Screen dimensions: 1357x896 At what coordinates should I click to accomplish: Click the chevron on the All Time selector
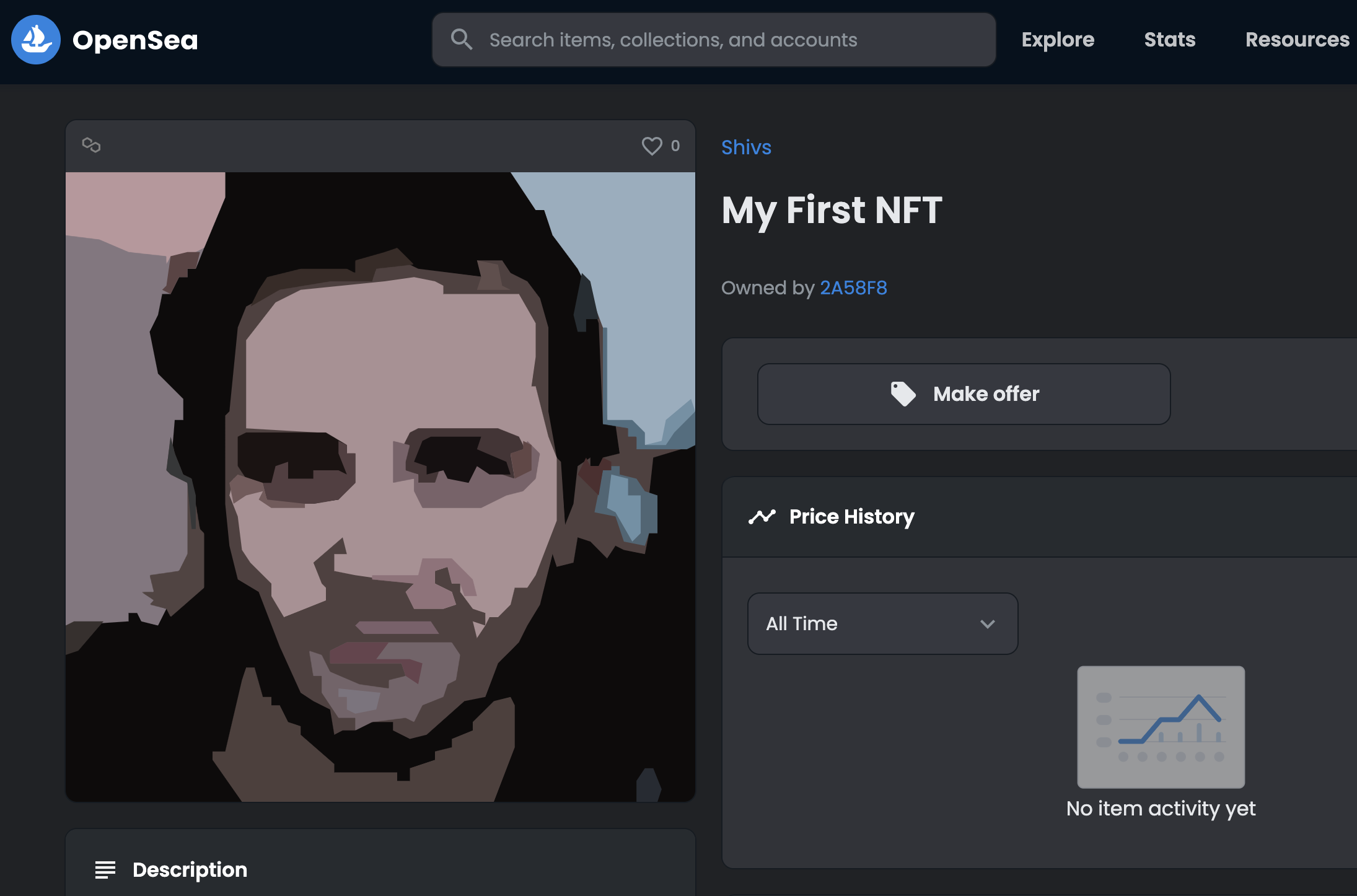(x=988, y=623)
